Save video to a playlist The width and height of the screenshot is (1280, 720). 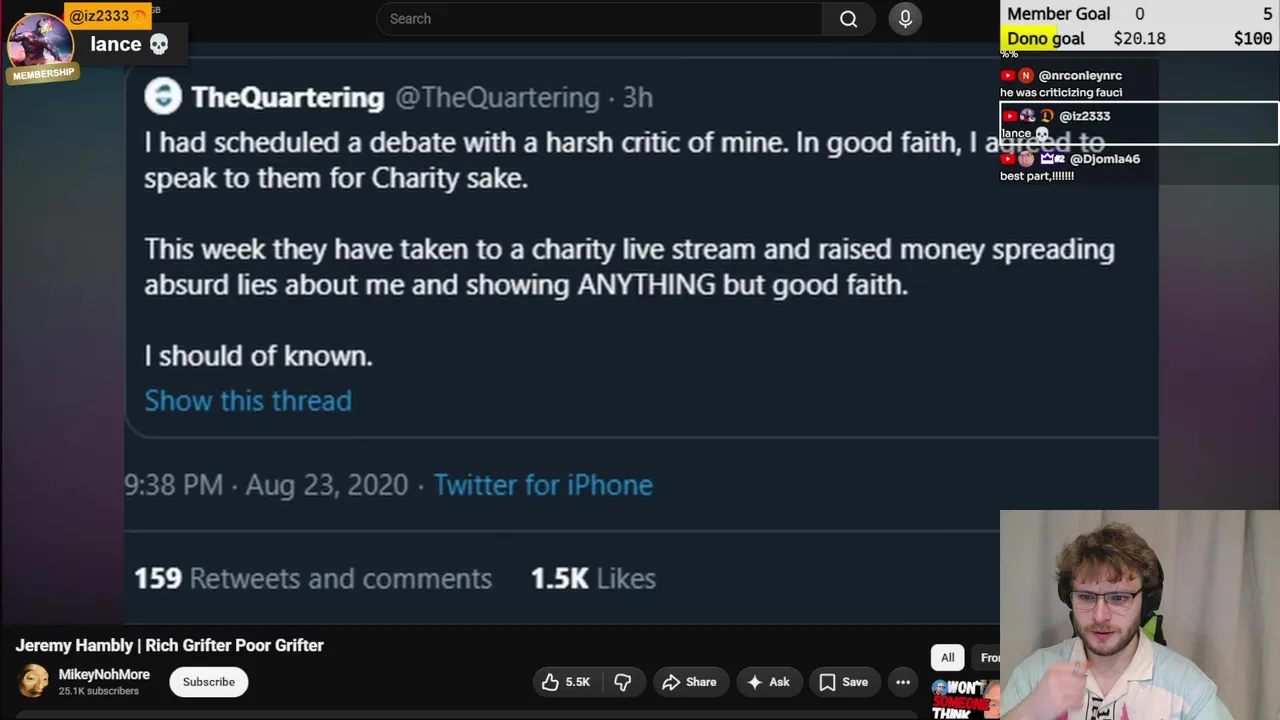coord(843,682)
